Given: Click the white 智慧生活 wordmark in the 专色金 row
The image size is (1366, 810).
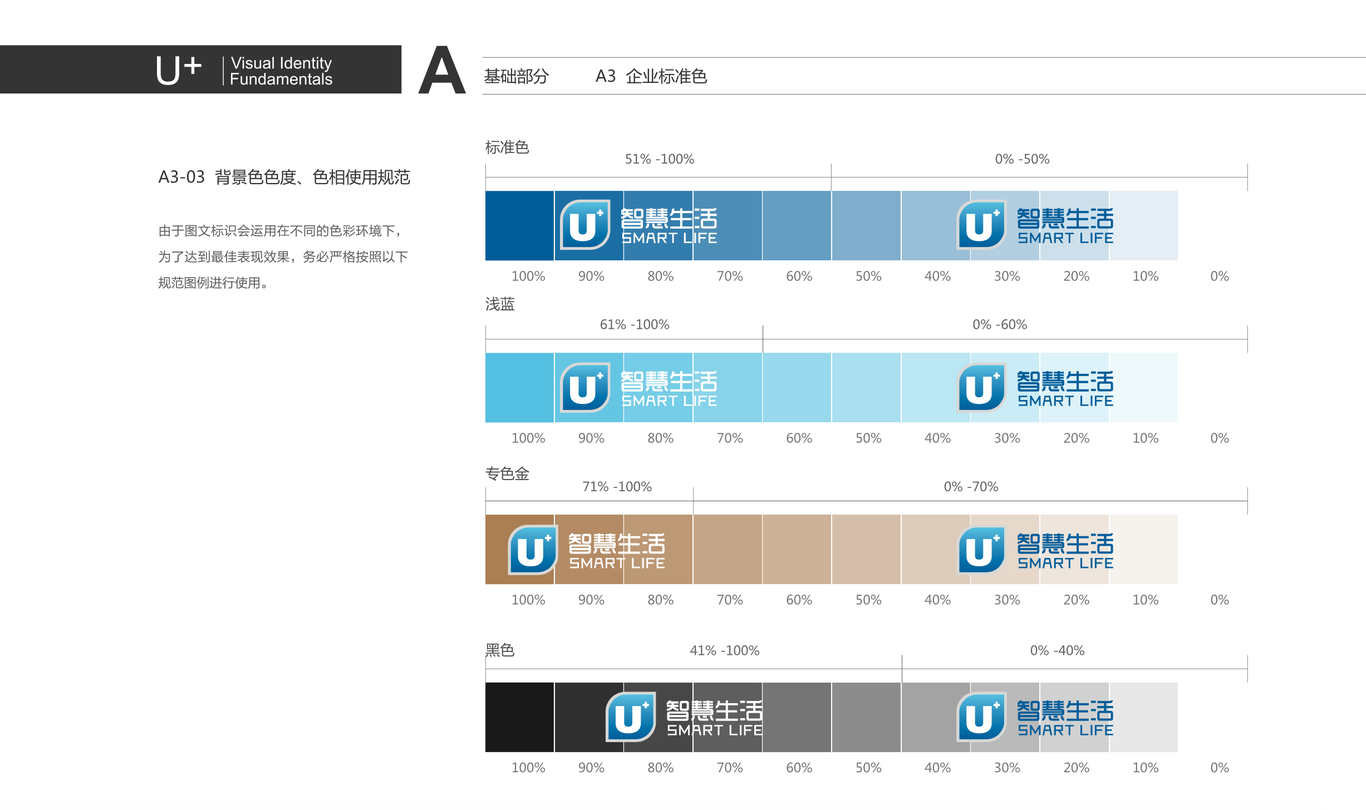Looking at the screenshot, I should point(617,544).
